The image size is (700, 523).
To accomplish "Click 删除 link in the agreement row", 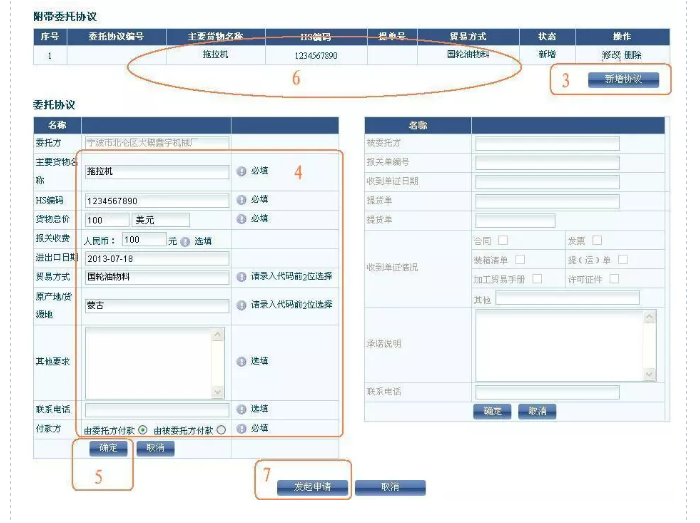I will (x=633, y=54).
